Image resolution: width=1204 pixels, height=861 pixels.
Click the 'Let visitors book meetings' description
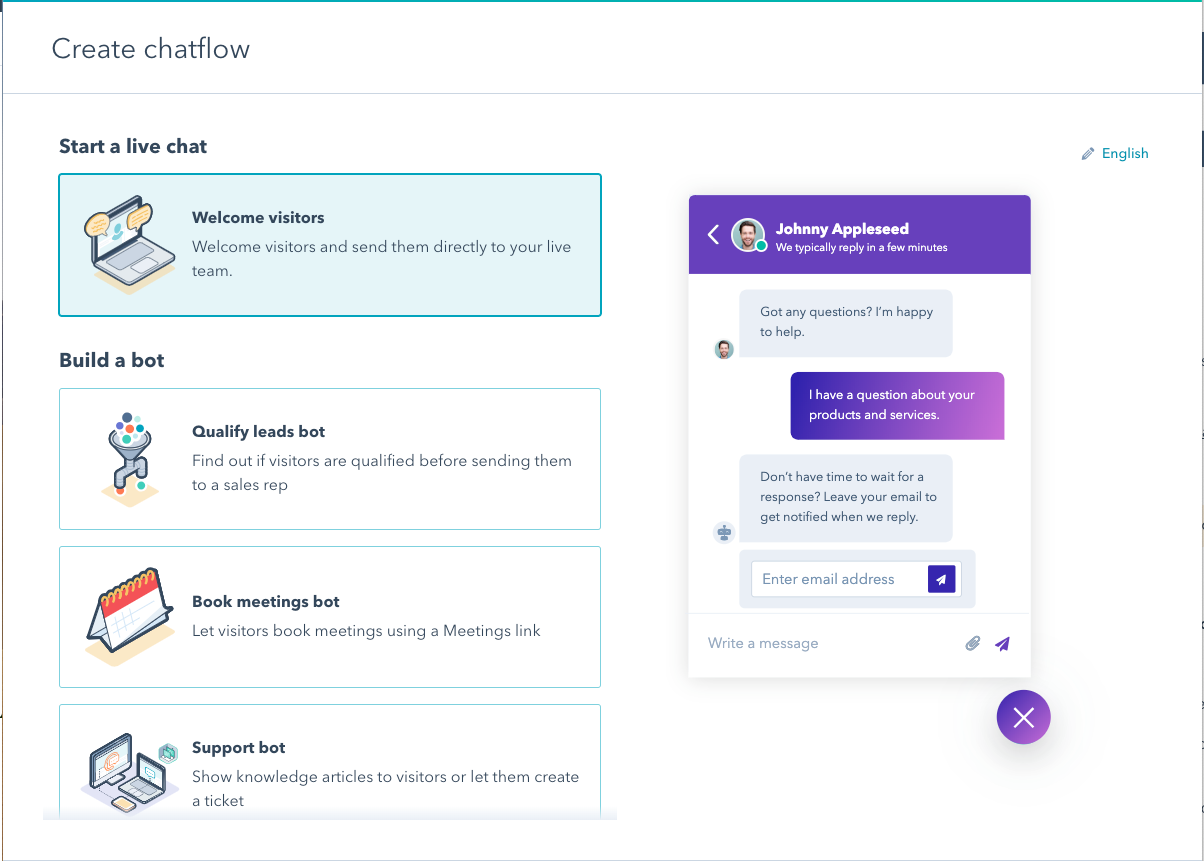[x=366, y=631]
